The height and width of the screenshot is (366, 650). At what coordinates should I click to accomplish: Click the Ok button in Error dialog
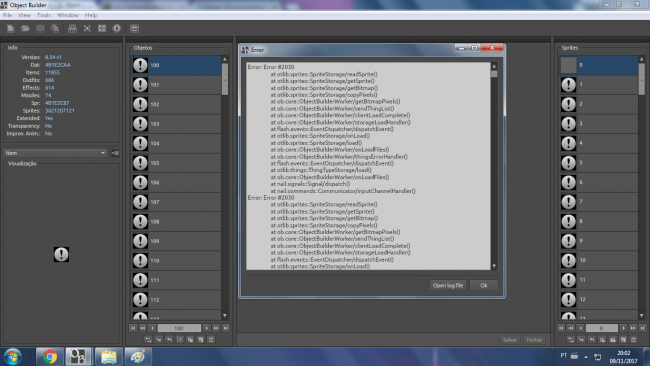484,285
